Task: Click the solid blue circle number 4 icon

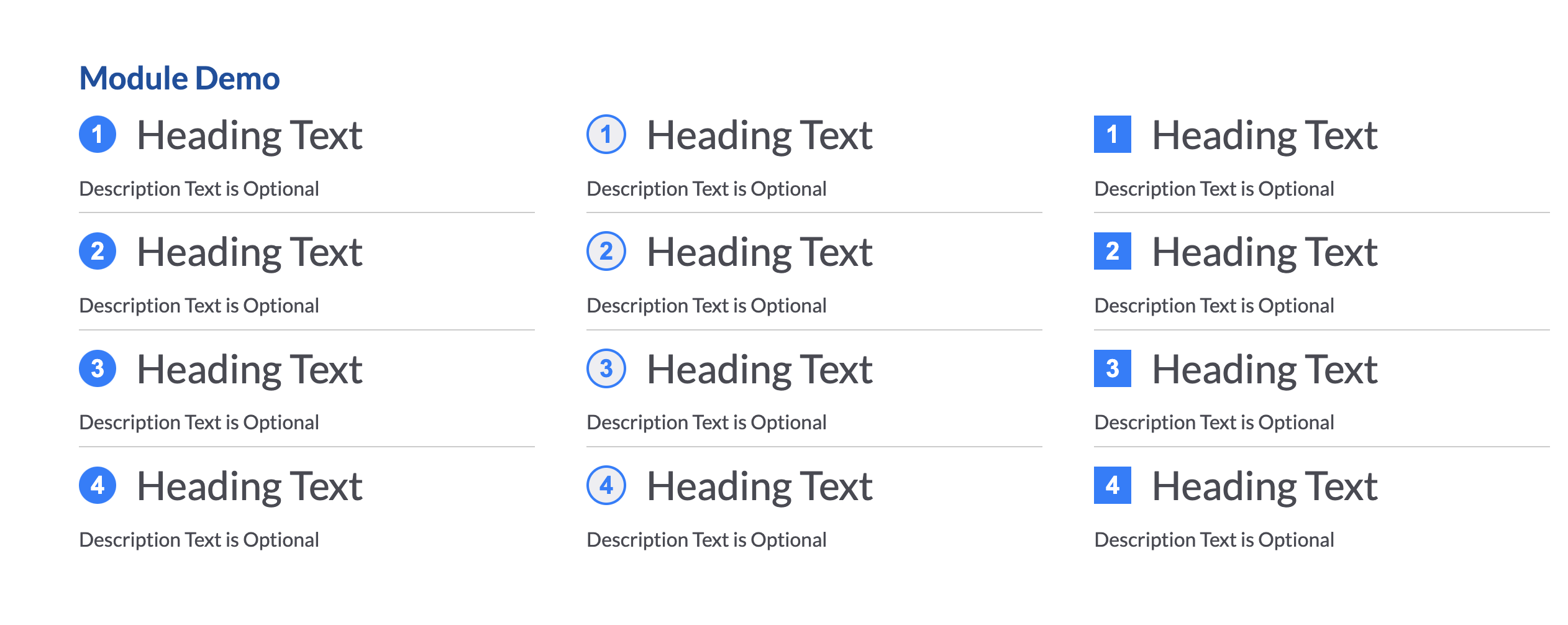Action: [98, 485]
